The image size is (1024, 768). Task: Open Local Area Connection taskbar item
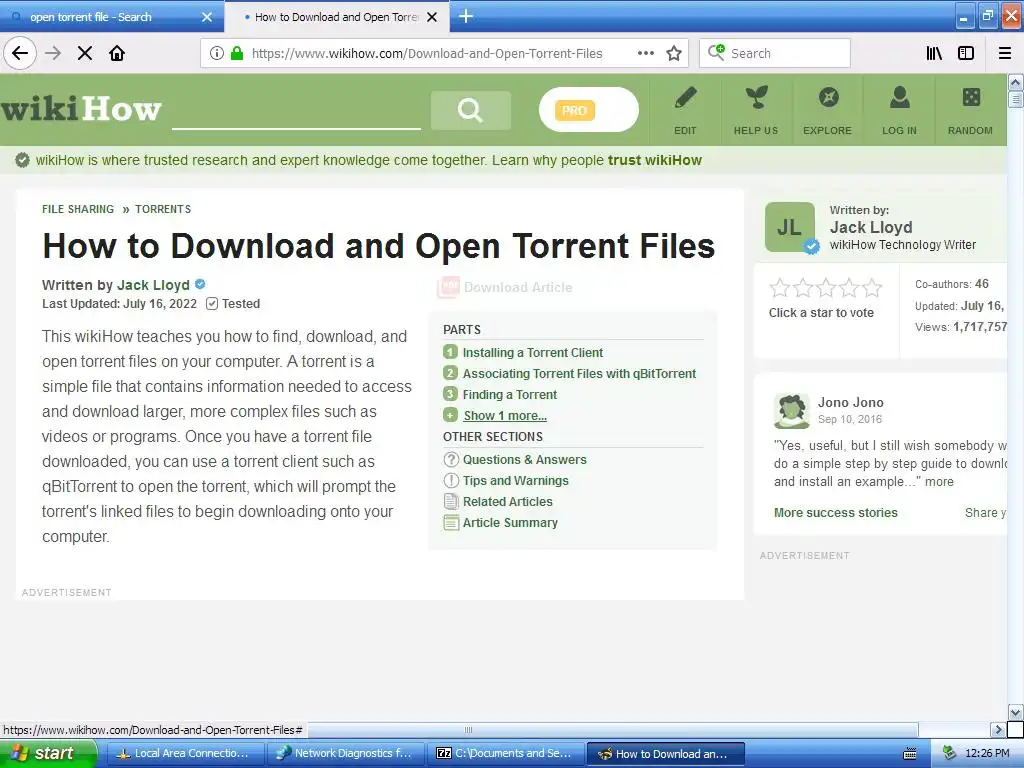[185, 754]
